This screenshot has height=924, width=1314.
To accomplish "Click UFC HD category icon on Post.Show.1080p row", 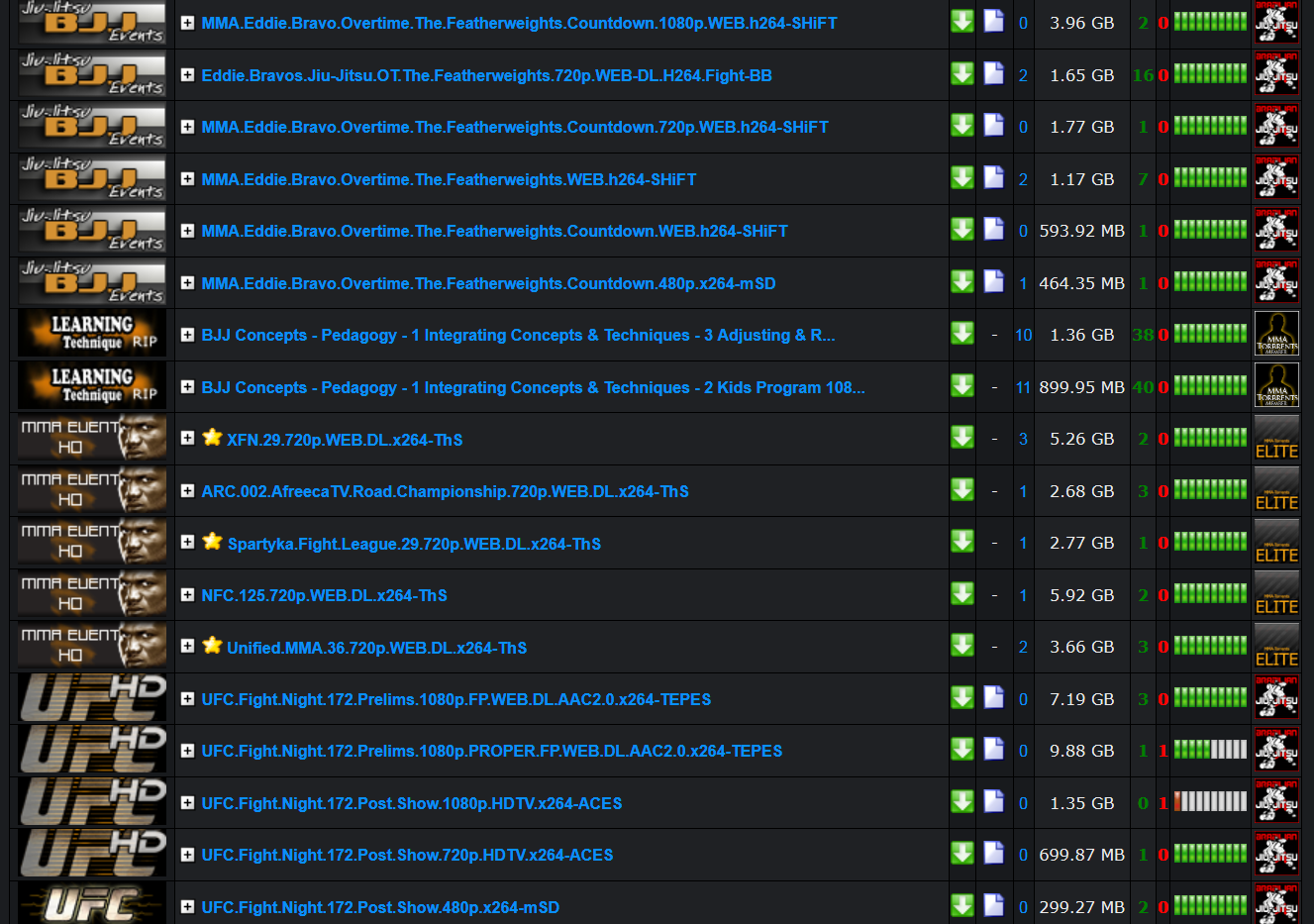I will coord(93,802).
